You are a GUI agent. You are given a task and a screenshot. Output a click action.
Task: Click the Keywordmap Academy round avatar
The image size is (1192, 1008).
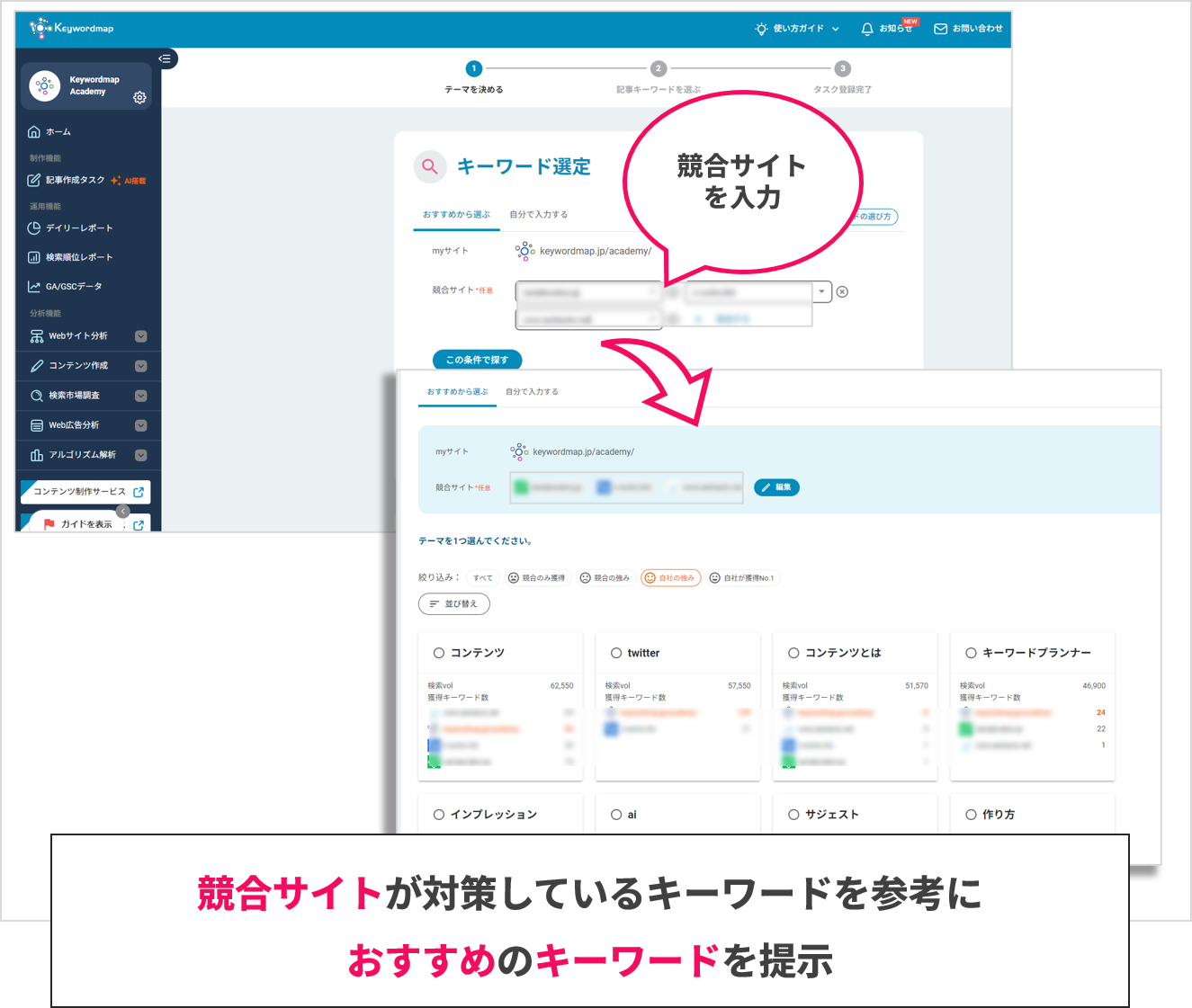pos(45,85)
